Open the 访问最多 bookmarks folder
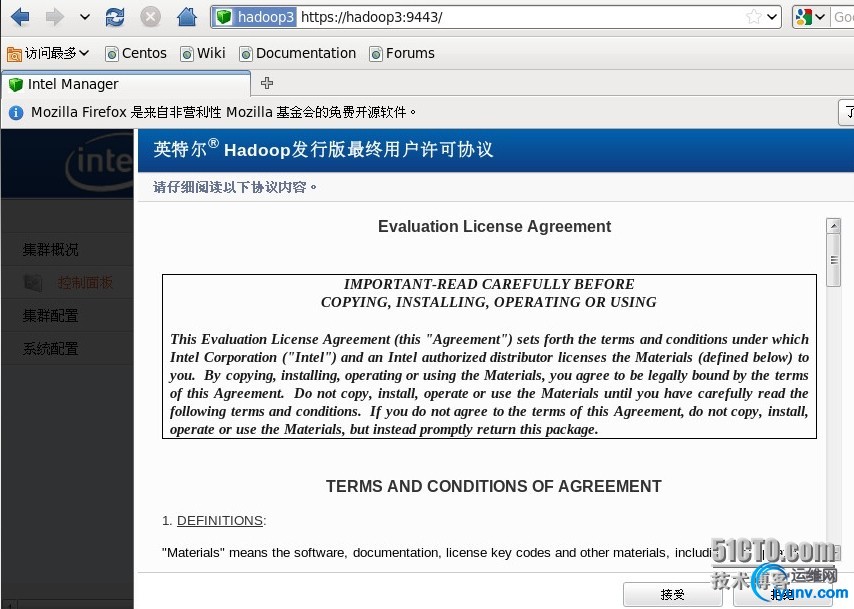The width and height of the screenshot is (854, 609). [48, 53]
